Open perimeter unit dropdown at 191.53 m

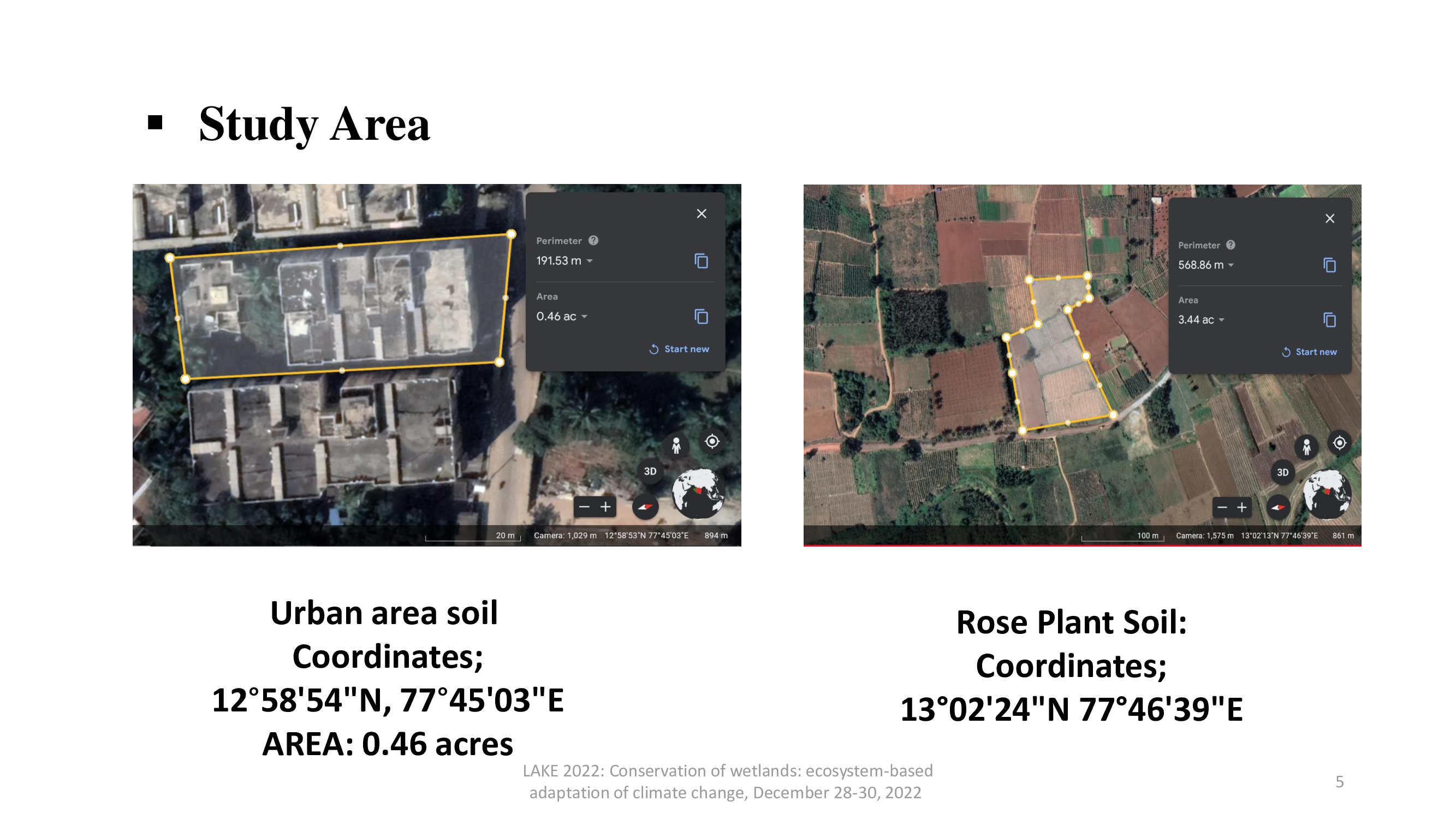tap(590, 261)
